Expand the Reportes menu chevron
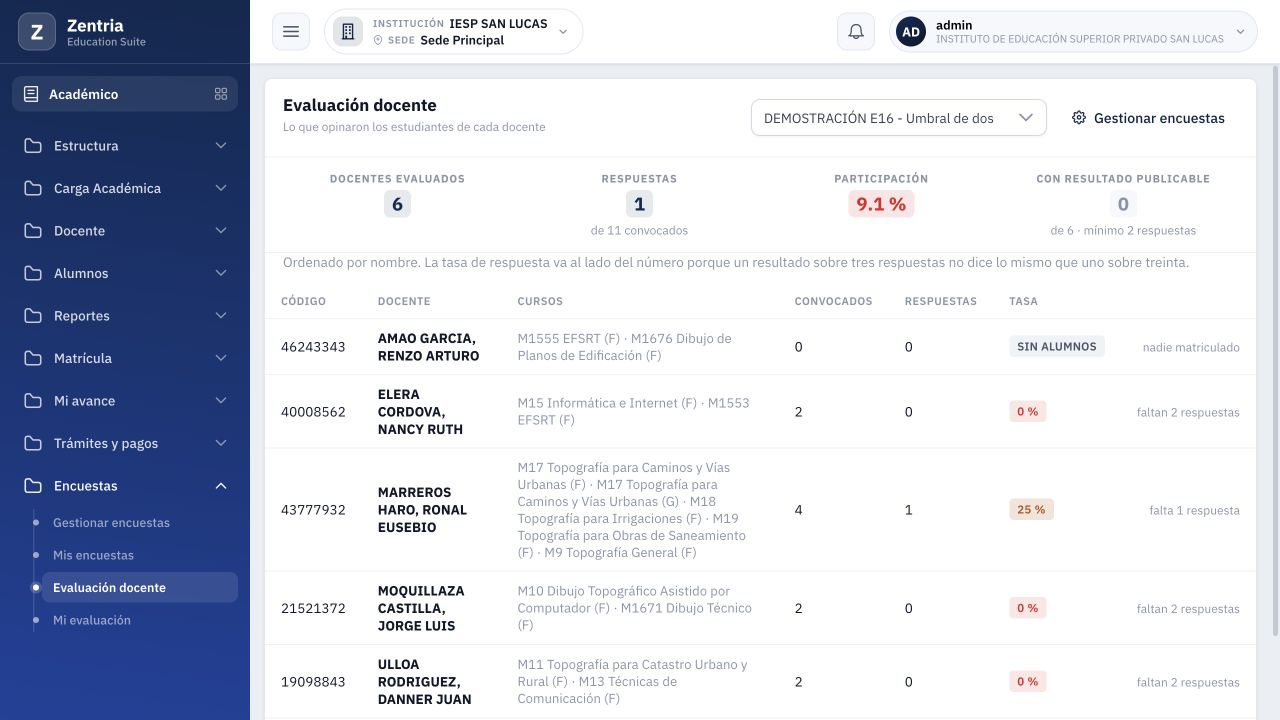 pos(221,316)
